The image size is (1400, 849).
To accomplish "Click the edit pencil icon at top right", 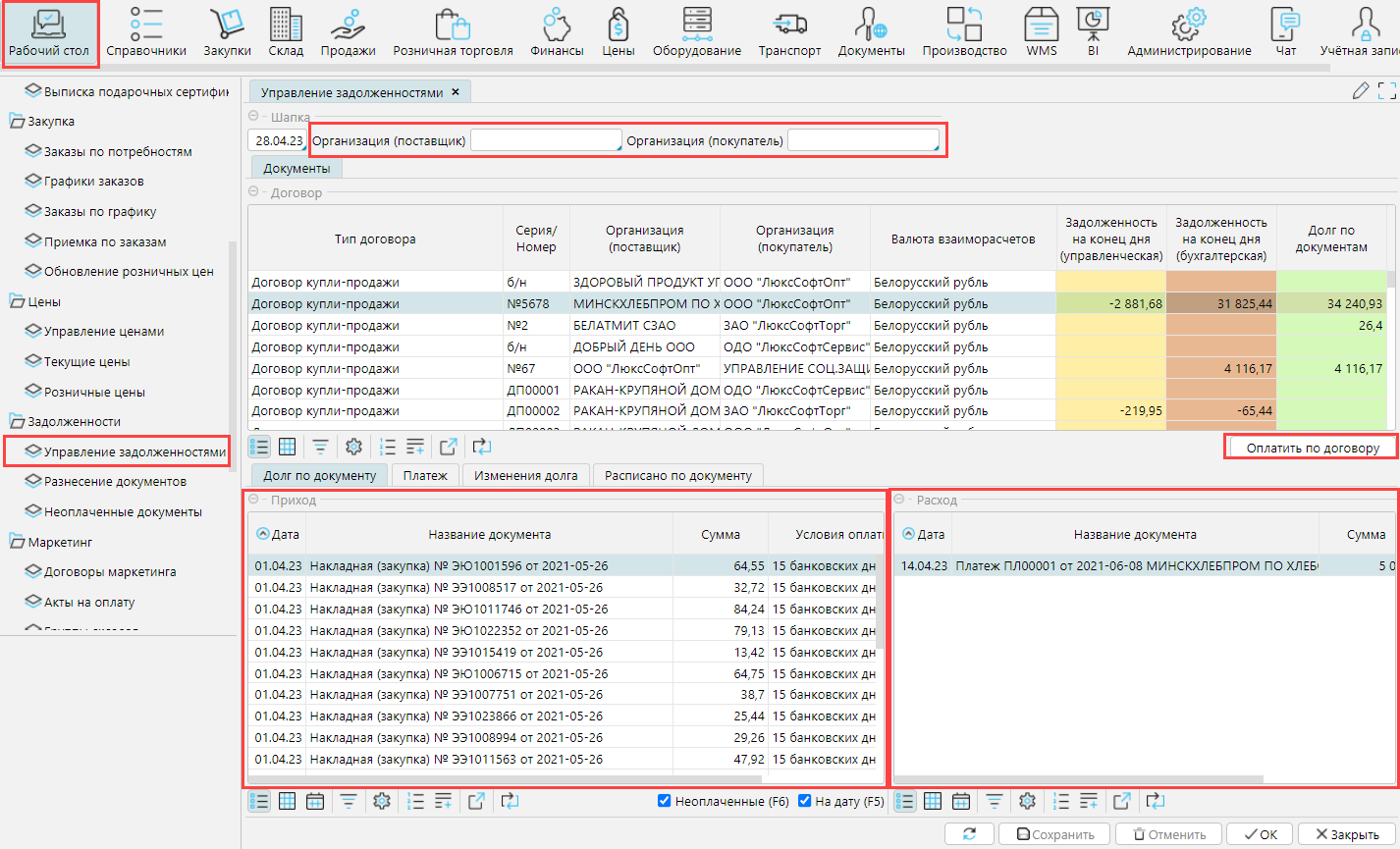I will [1360, 91].
